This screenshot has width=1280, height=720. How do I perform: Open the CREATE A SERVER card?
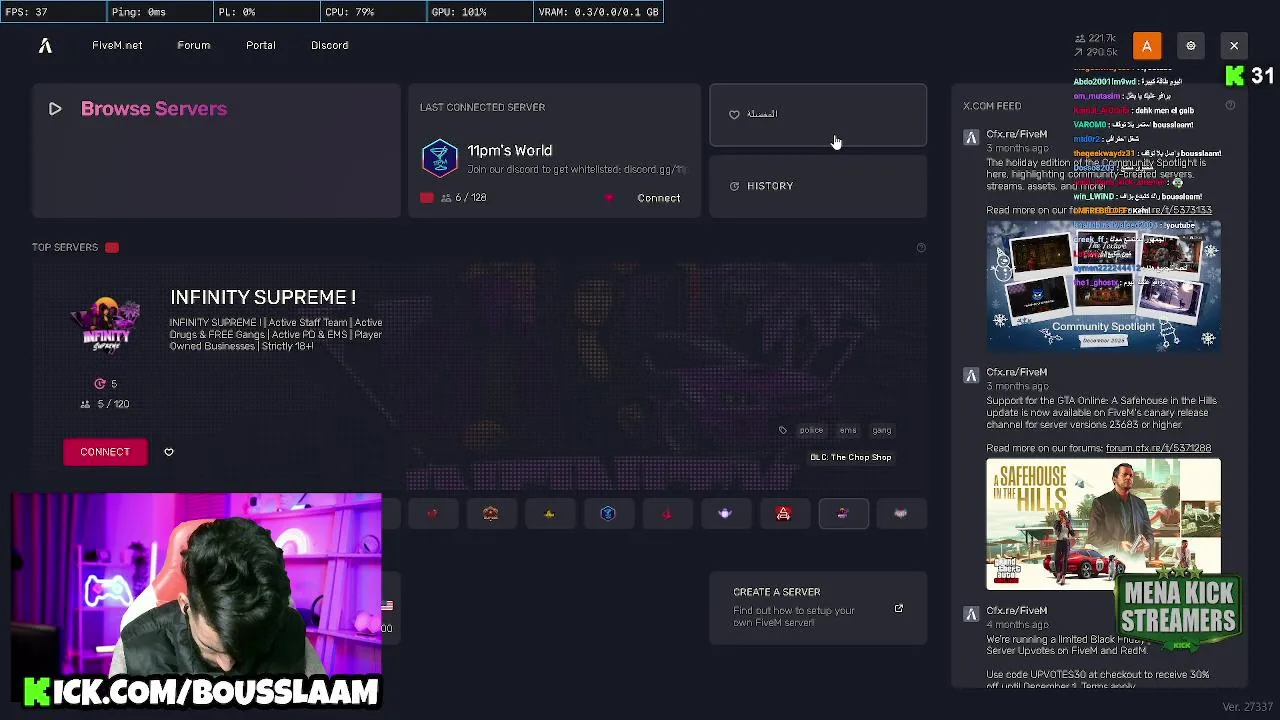pyautogui.click(x=818, y=608)
